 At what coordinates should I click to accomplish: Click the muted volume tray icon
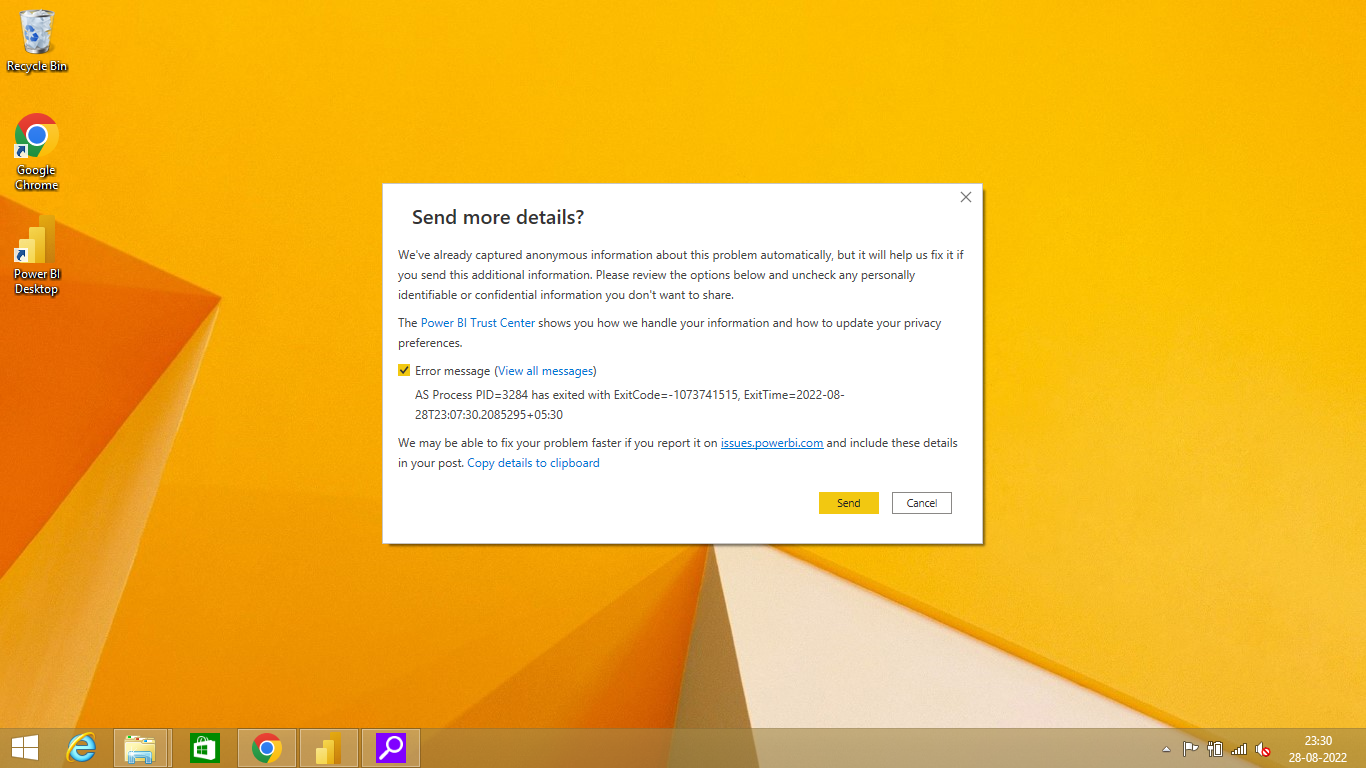point(1263,749)
